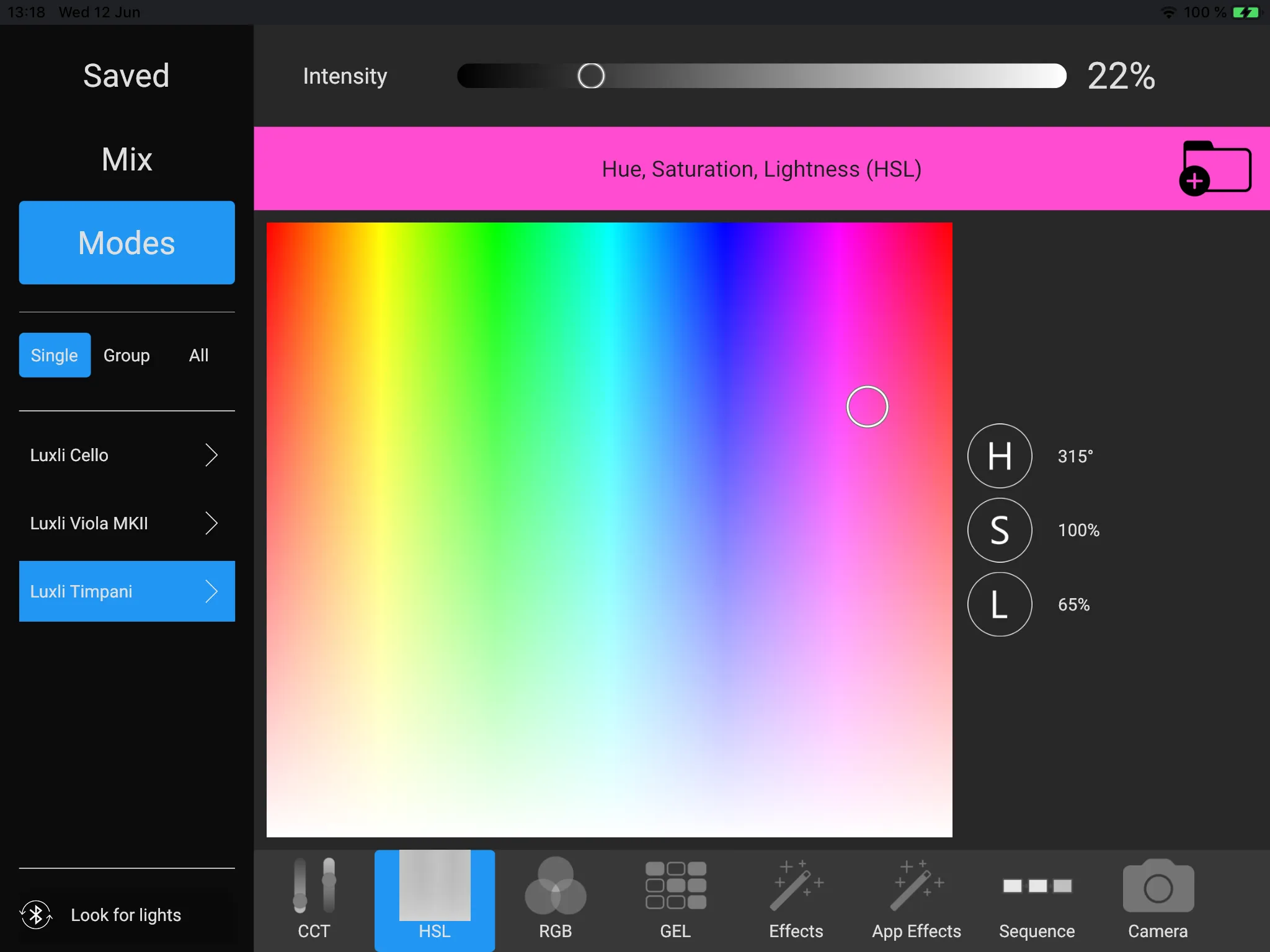The width and height of the screenshot is (1270, 952).
Task: Select Single device mode
Action: pyautogui.click(x=53, y=355)
